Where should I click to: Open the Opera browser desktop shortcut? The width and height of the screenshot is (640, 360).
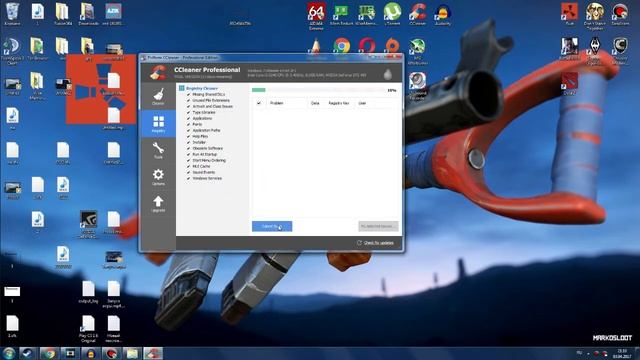(367, 46)
